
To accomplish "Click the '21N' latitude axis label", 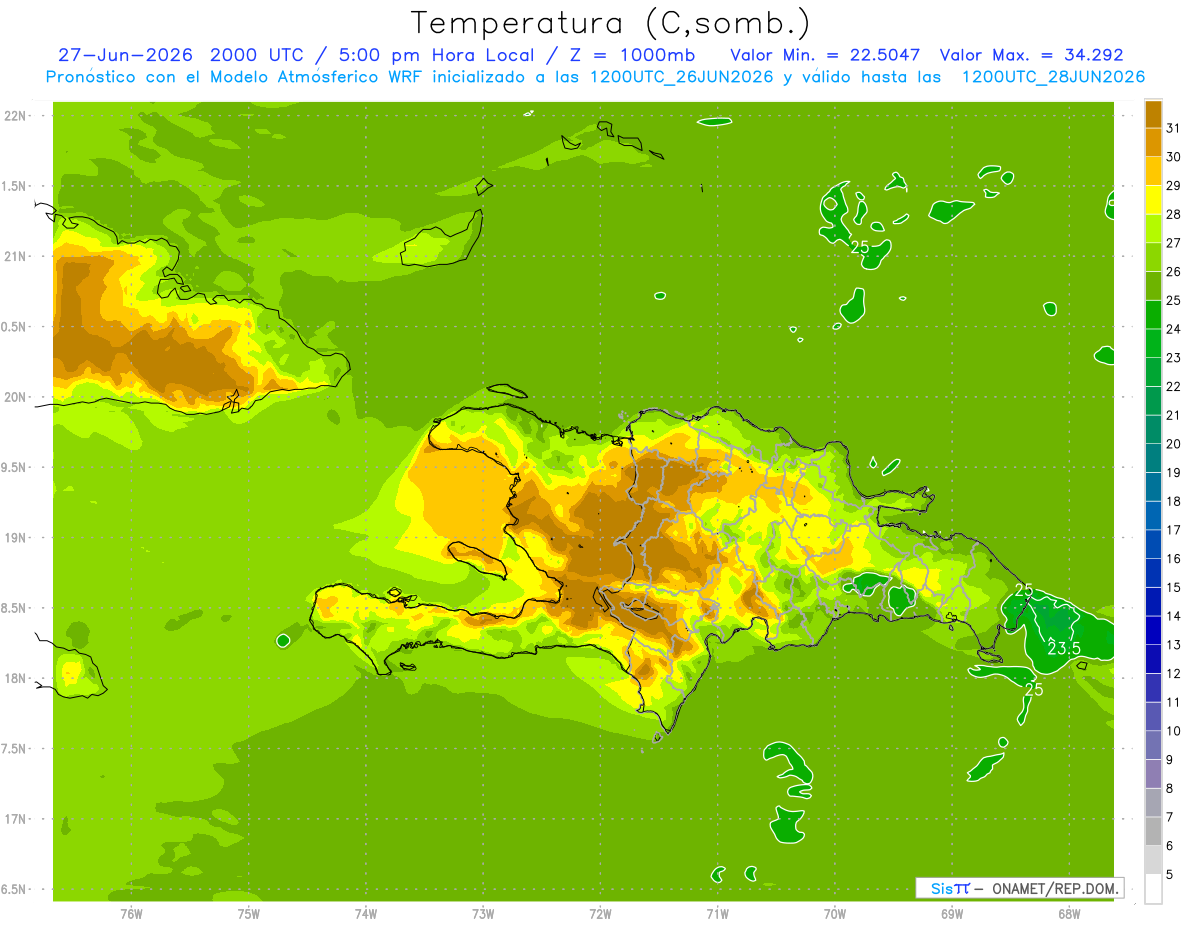I will coord(16,256).
